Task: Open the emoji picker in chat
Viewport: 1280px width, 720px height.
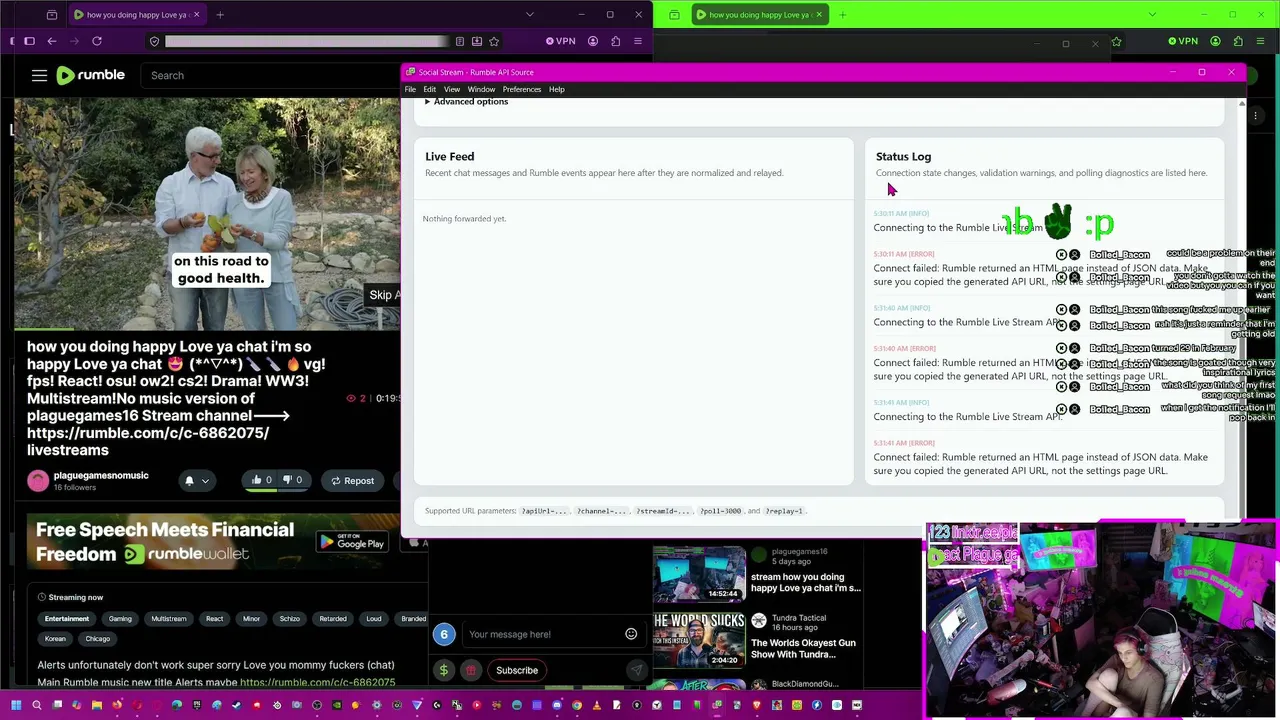Action: coord(631,634)
